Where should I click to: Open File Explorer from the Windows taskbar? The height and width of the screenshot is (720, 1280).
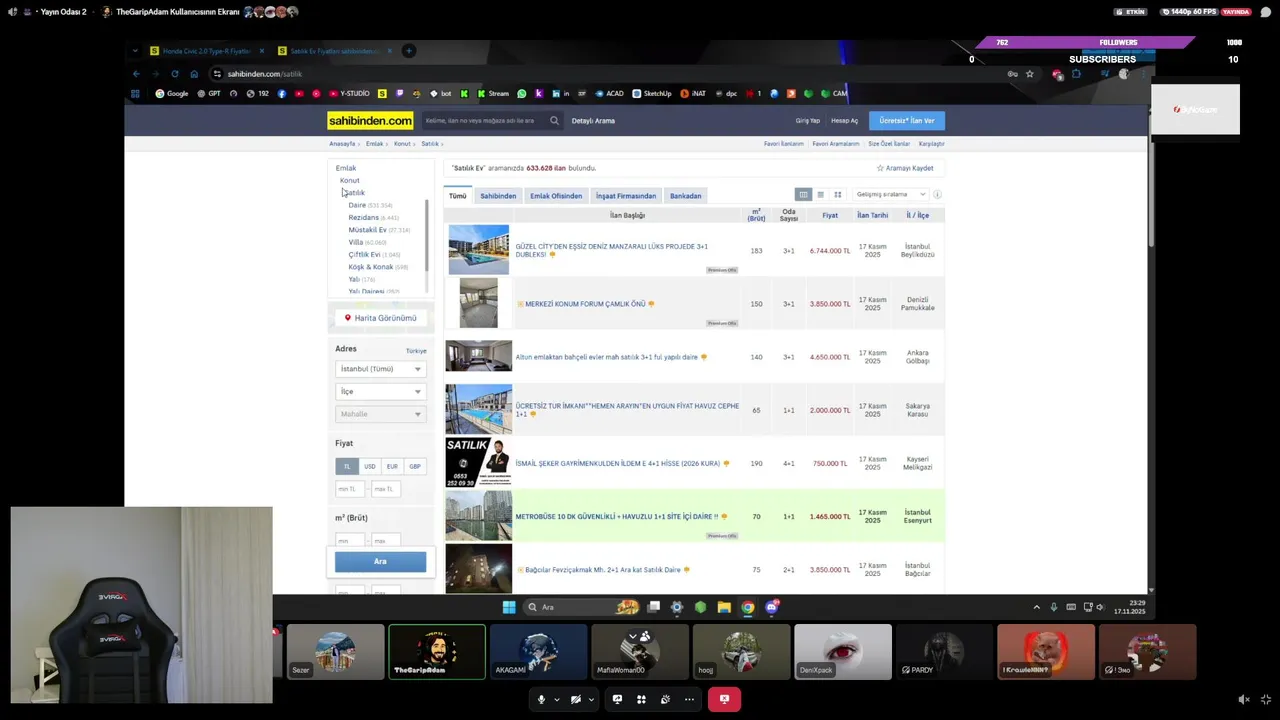coord(723,607)
